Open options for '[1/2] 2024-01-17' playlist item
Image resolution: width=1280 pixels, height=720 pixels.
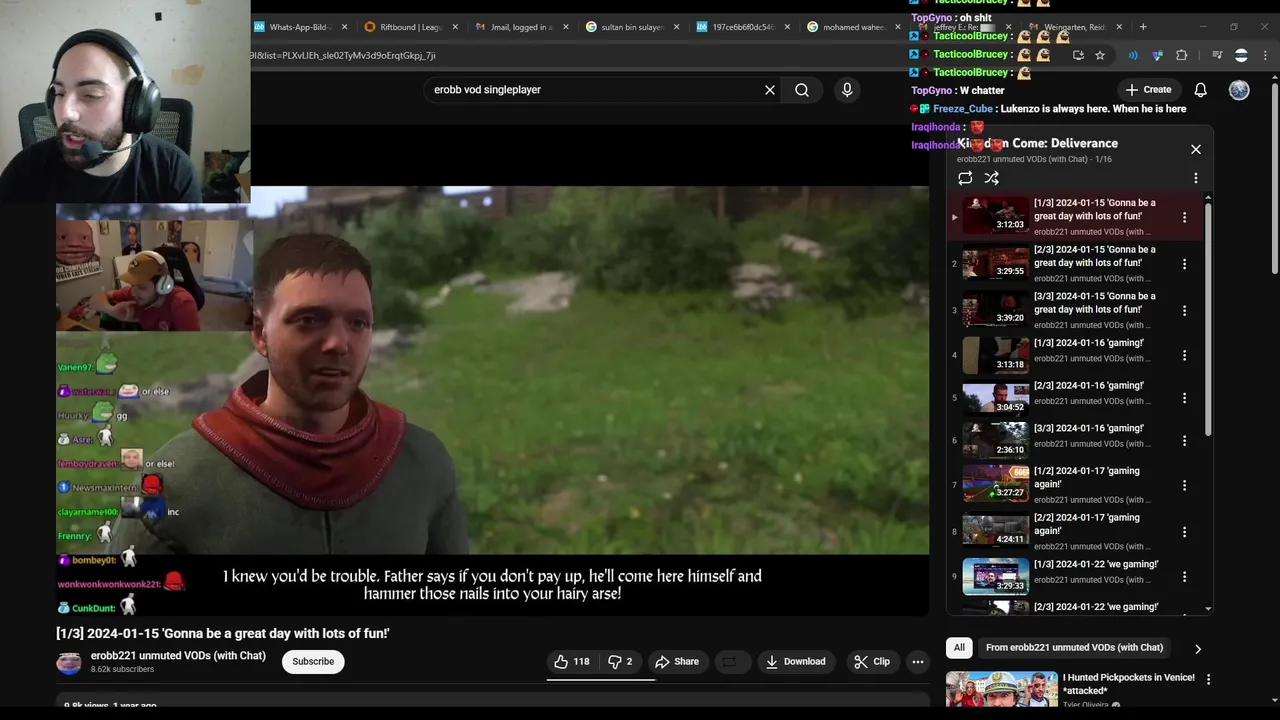[x=1184, y=485]
